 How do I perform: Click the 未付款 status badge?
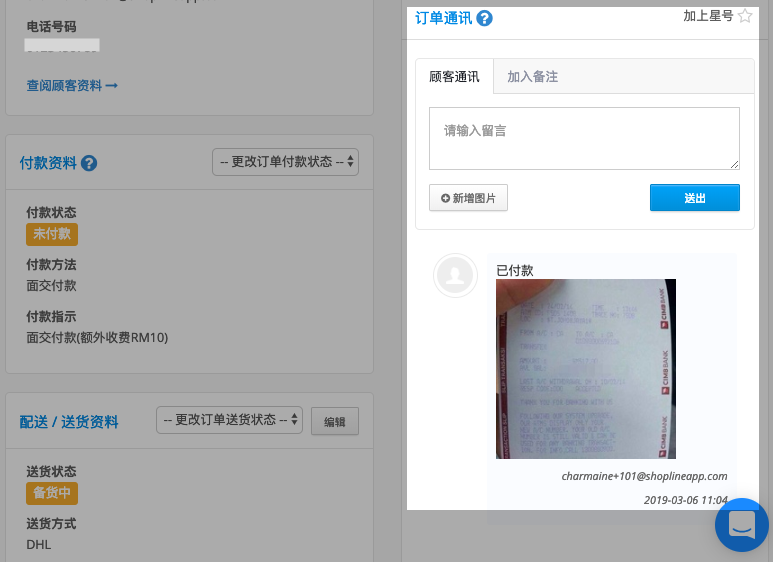click(x=52, y=234)
